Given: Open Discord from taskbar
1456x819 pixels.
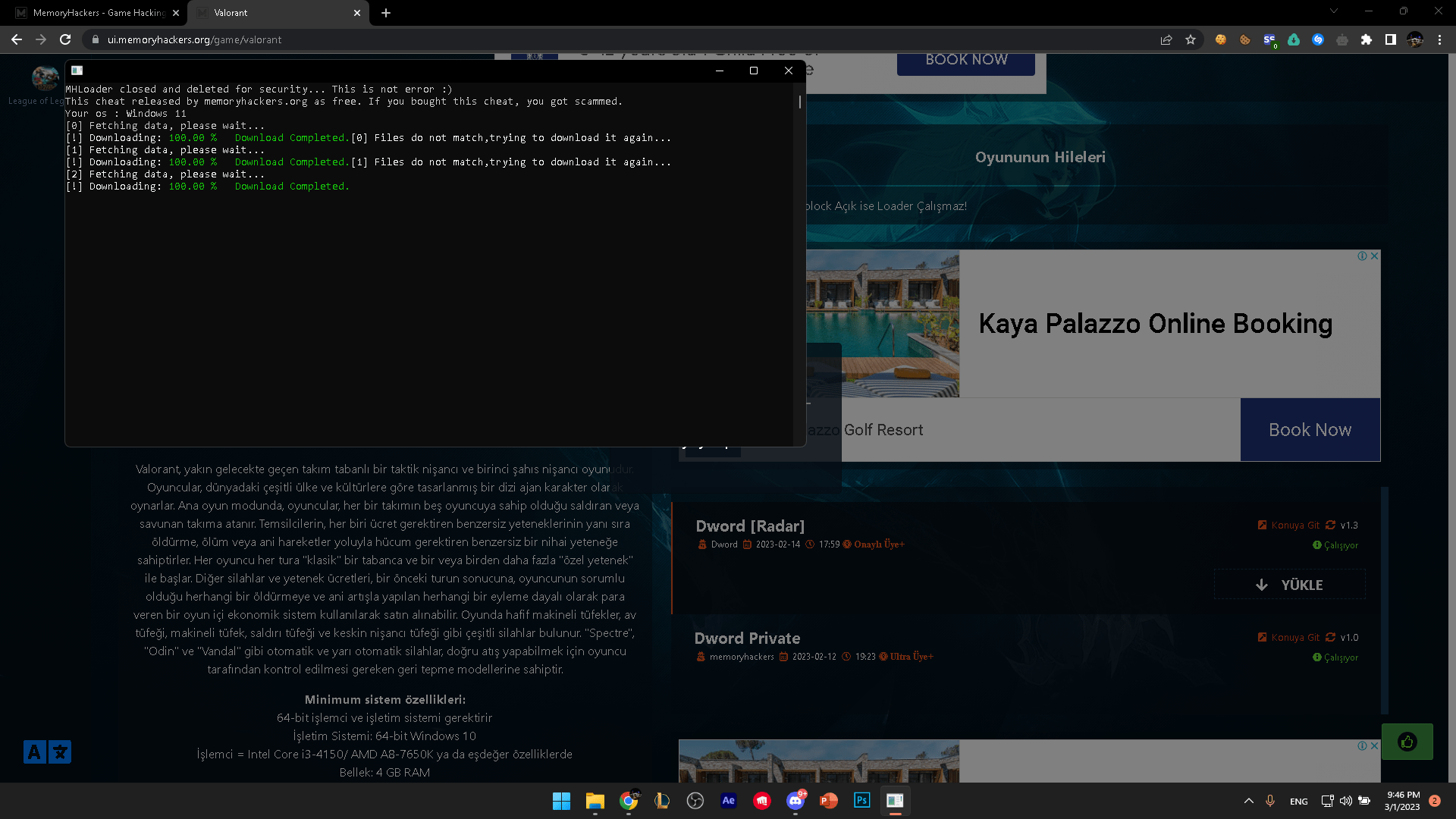Looking at the screenshot, I should 795,801.
